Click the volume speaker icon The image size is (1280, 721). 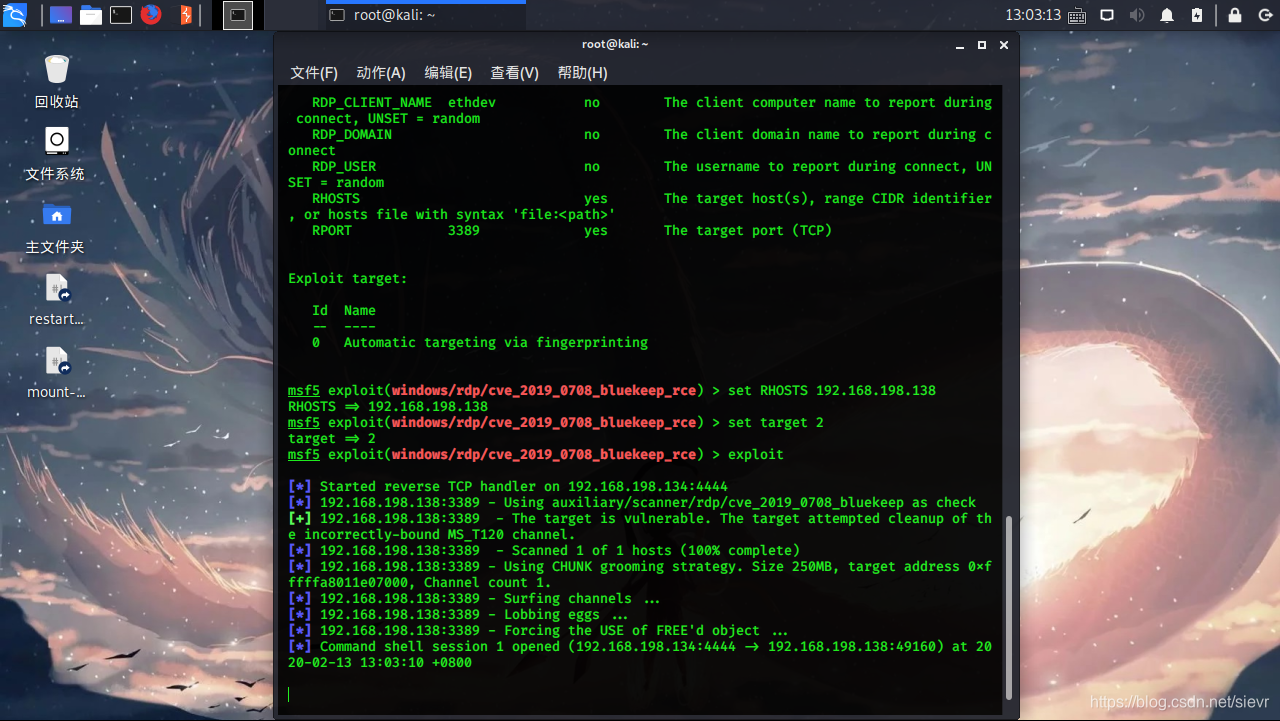(1137, 15)
